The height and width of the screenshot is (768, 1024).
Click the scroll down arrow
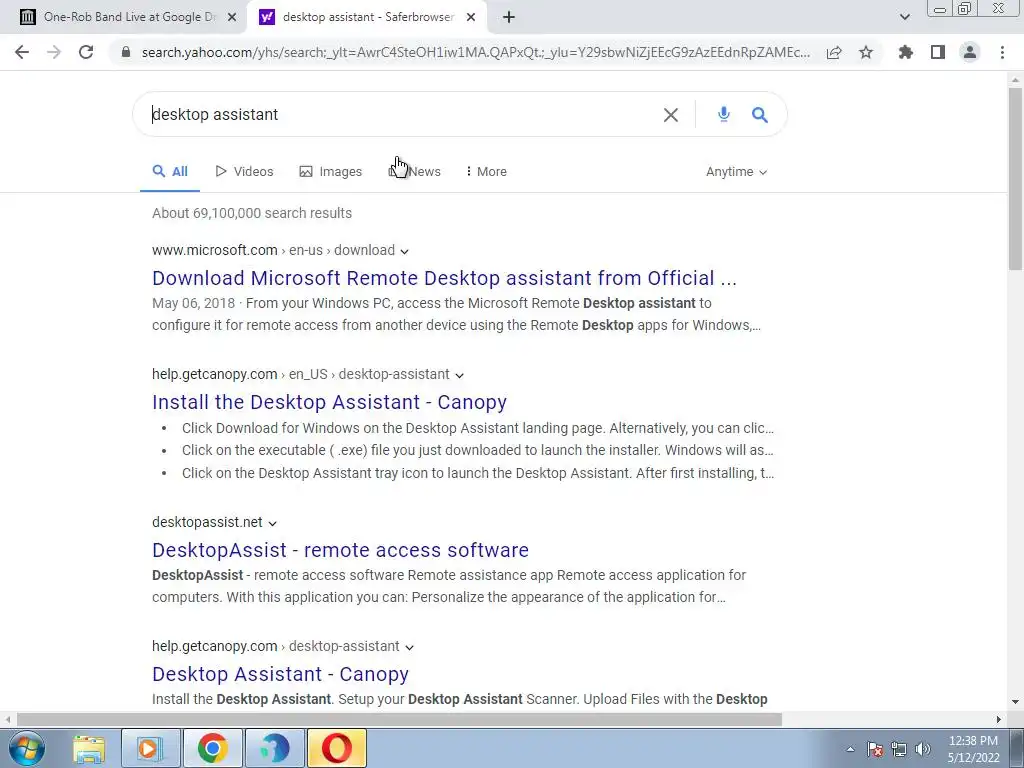[x=1015, y=703]
